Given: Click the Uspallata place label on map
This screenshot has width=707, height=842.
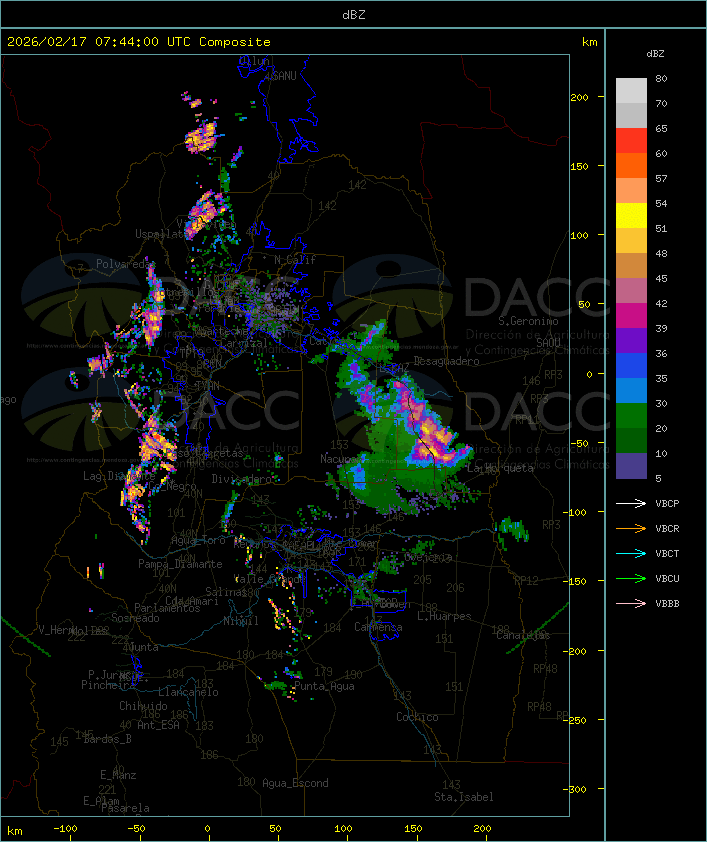Looking at the screenshot, I should click(x=161, y=234).
